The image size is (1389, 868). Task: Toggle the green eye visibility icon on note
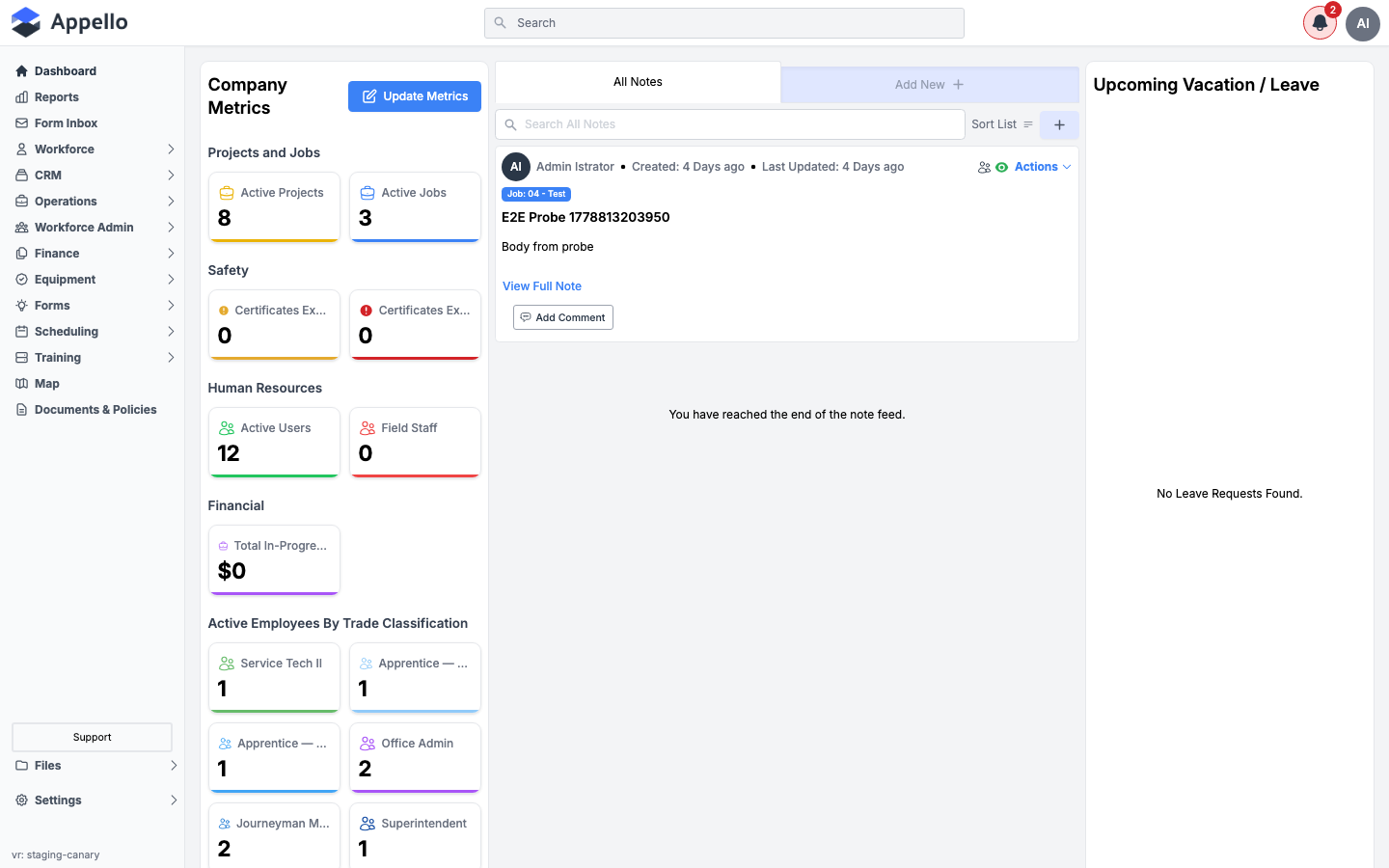1001,167
